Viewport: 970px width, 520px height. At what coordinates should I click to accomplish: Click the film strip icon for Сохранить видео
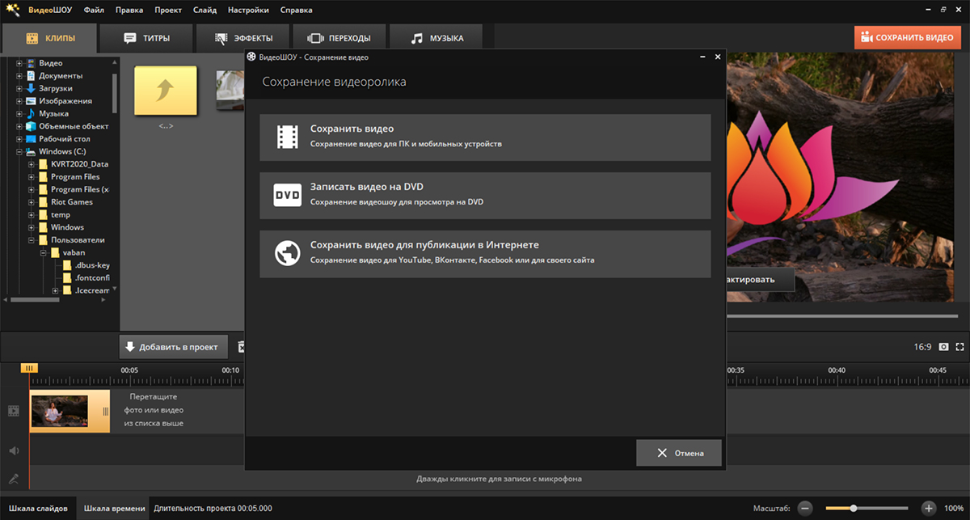tap(287, 137)
